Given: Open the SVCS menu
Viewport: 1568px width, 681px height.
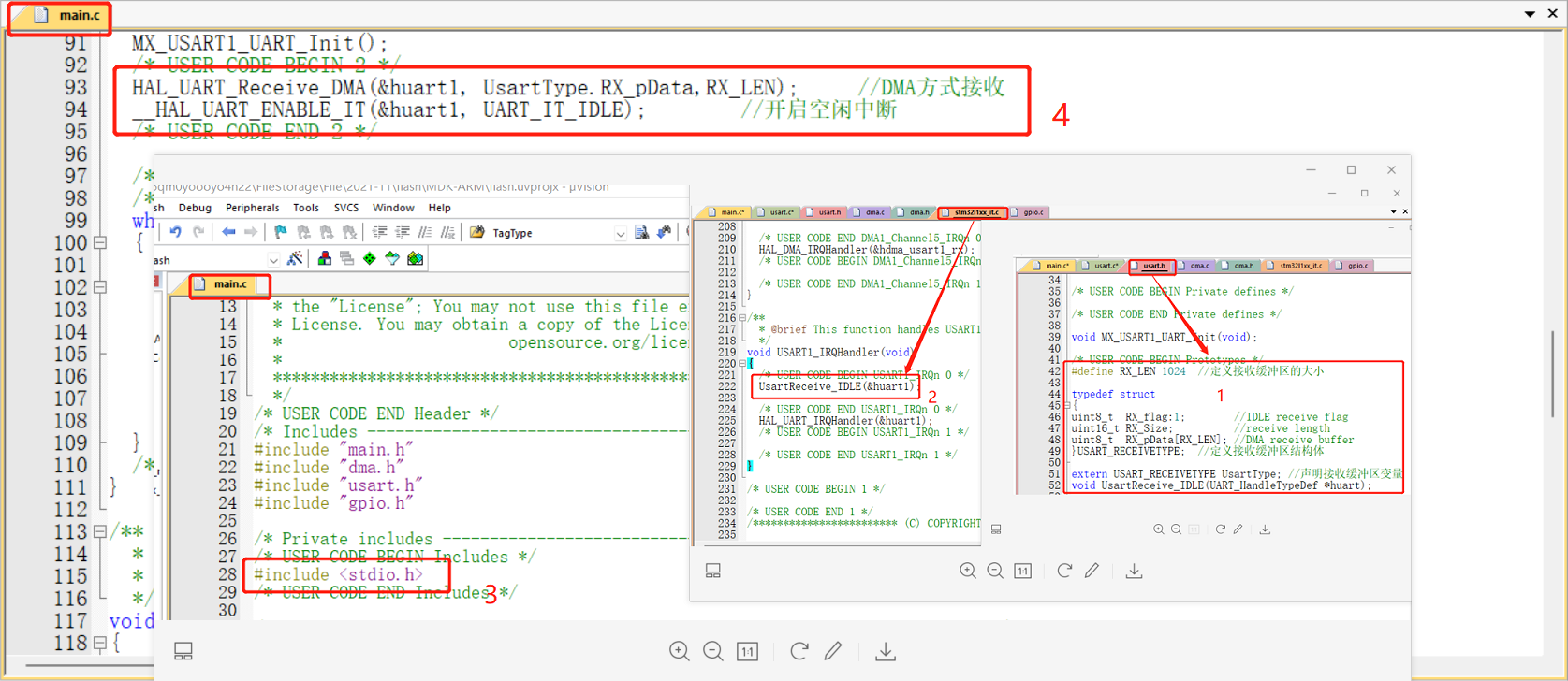Looking at the screenshot, I should 346,208.
